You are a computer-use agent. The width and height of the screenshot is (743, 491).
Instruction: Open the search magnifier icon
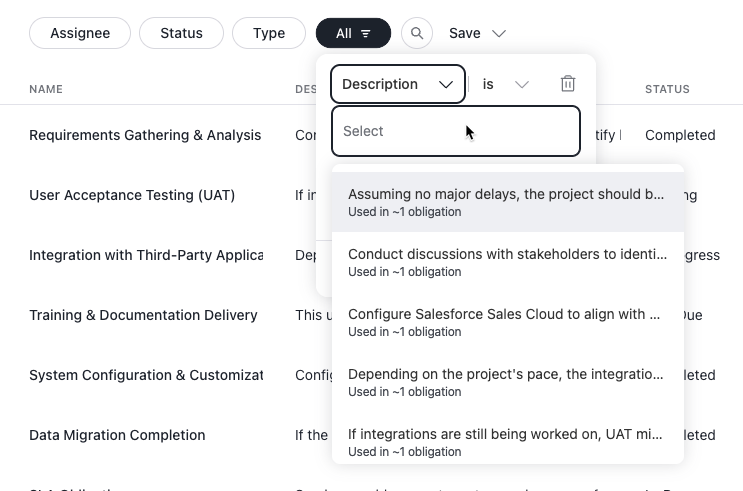[417, 33]
